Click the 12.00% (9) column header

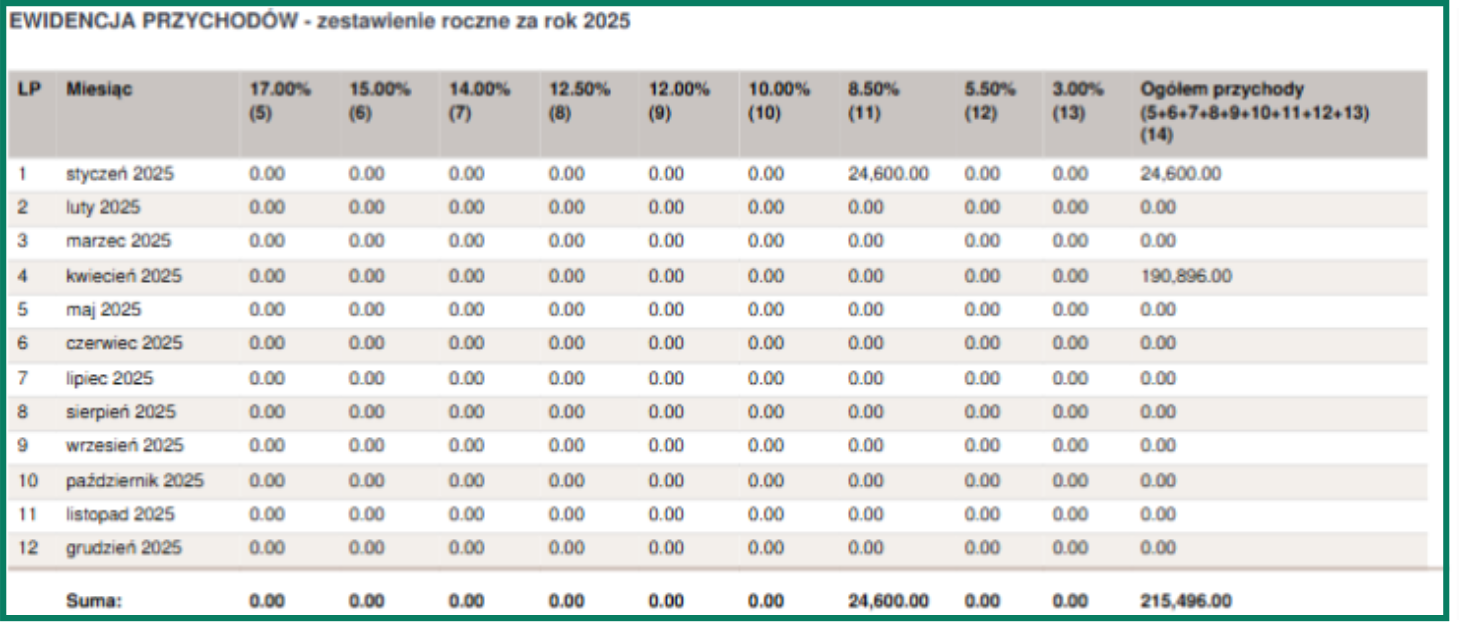680,101
